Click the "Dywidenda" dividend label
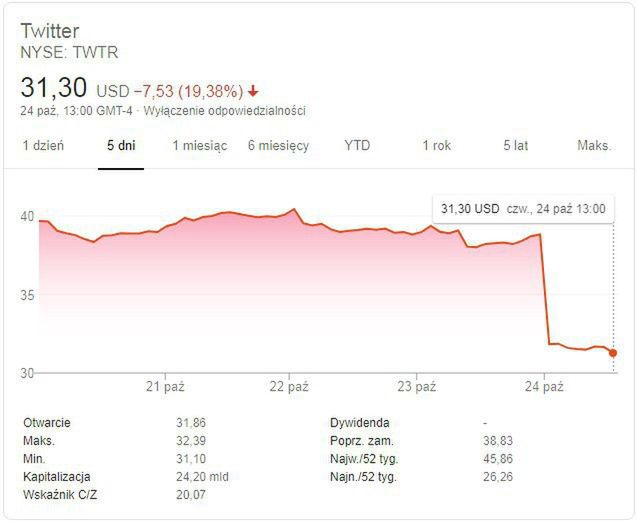The image size is (637, 521). [x=359, y=423]
